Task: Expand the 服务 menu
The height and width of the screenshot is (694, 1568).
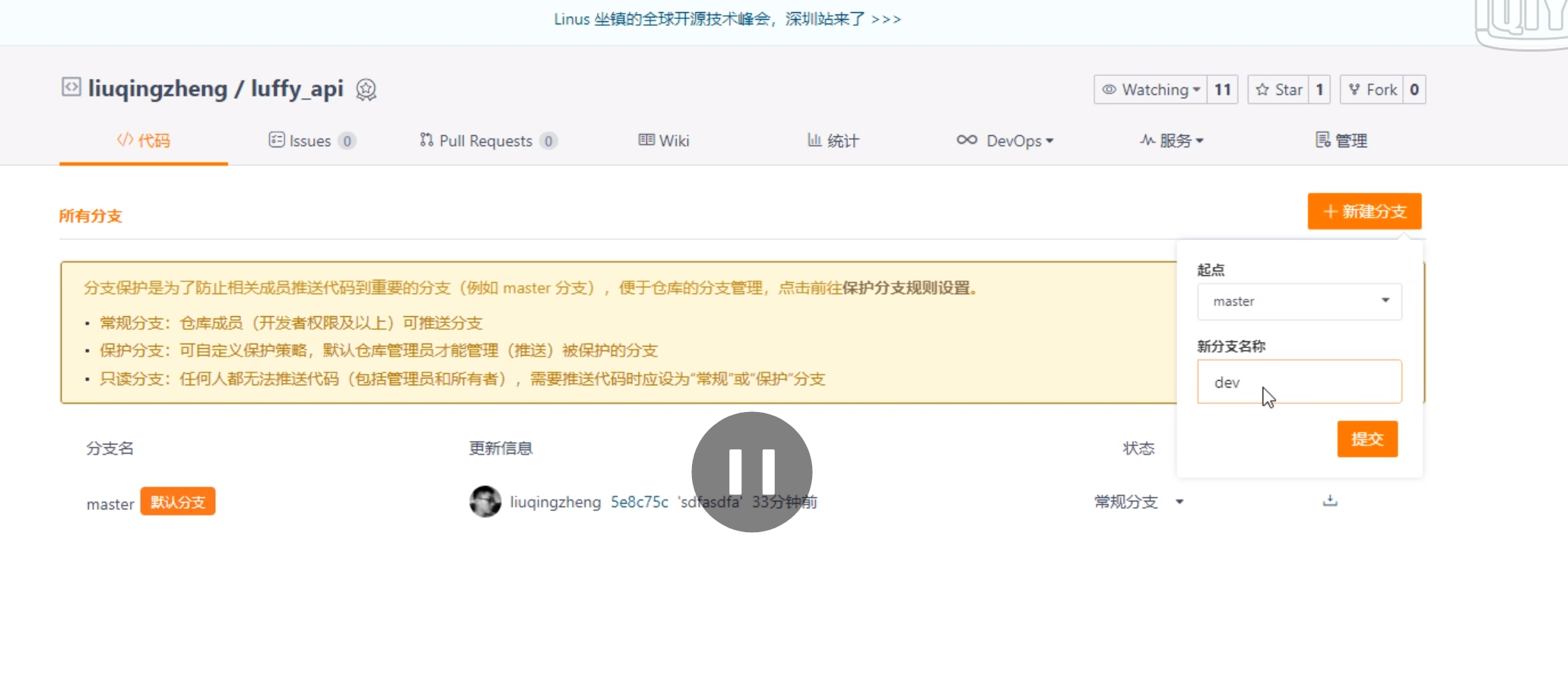Action: pyautogui.click(x=1172, y=141)
